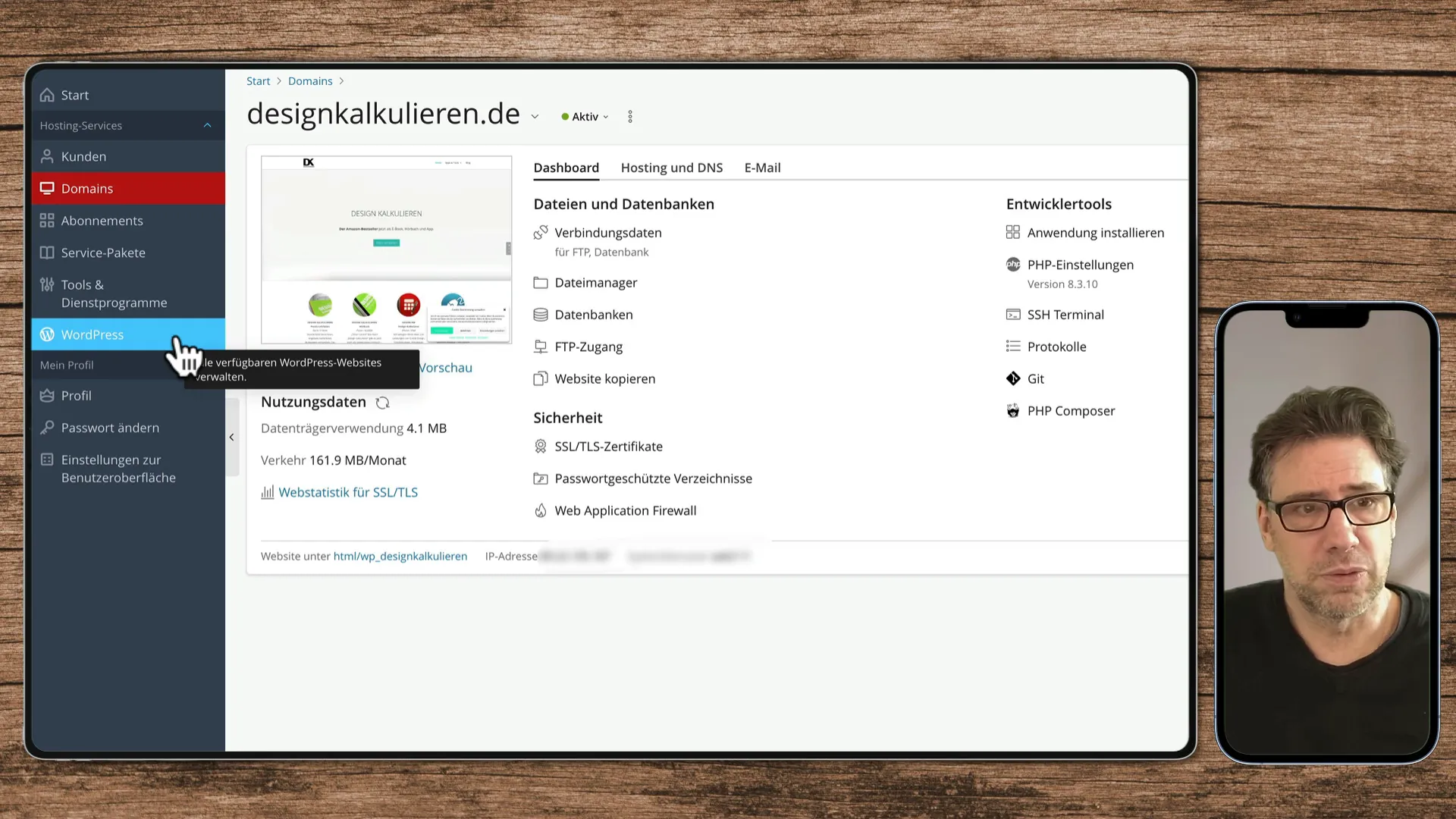Open PHP-Einstellungen
Viewport: 1456px width, 819px height.
[1080, 265]
